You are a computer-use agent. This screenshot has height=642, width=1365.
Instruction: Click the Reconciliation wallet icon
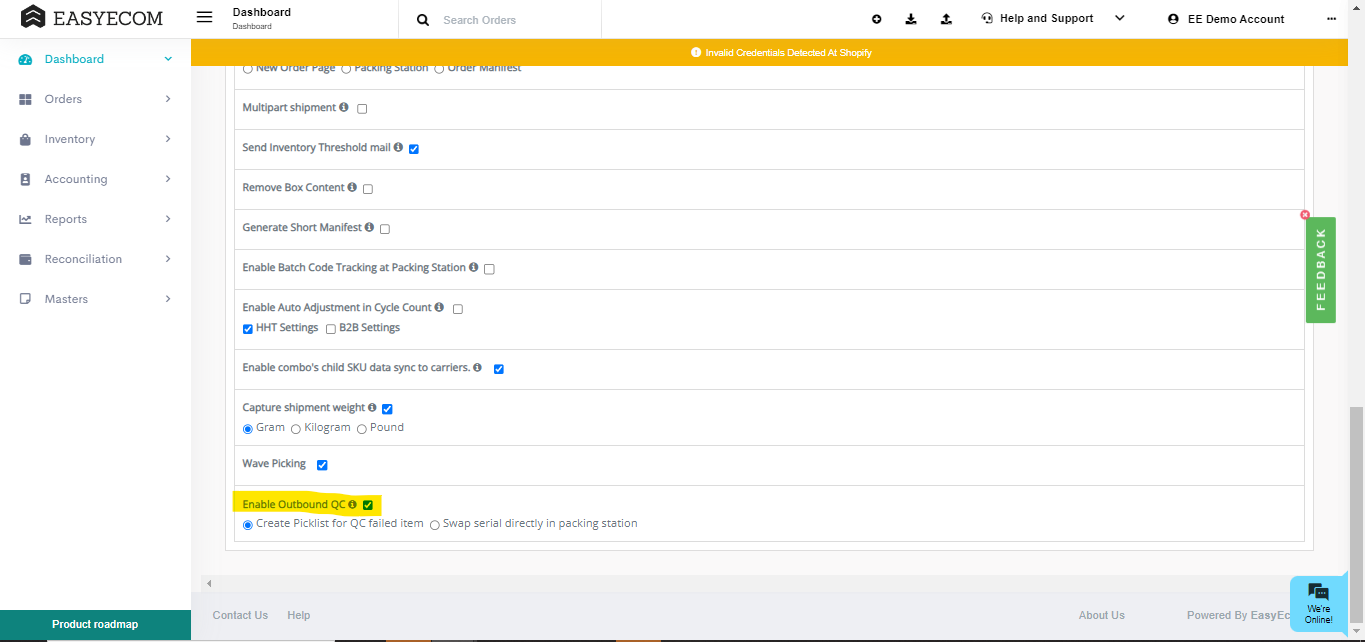[x=26, y=259]
